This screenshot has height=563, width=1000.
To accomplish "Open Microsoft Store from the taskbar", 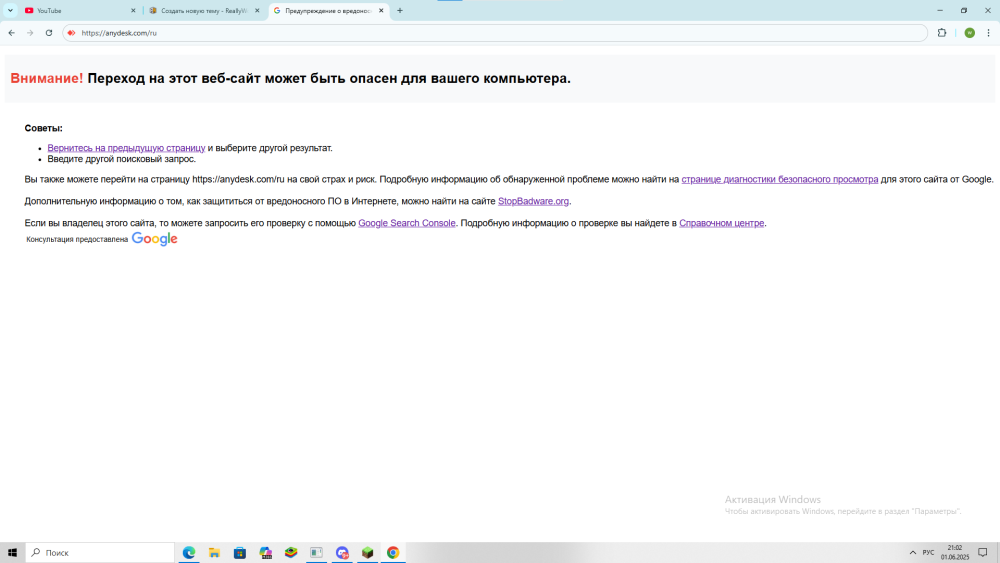I will [x=240, y=553].
